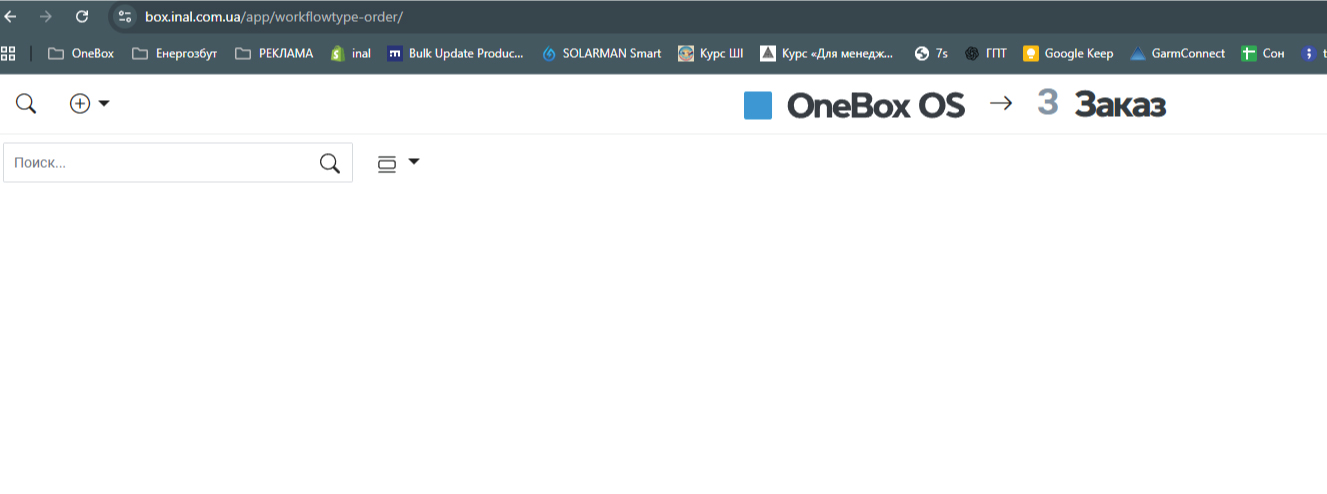Click the circled plus create icon
Screen dimensions: 1327x494
tap(80, 103)
